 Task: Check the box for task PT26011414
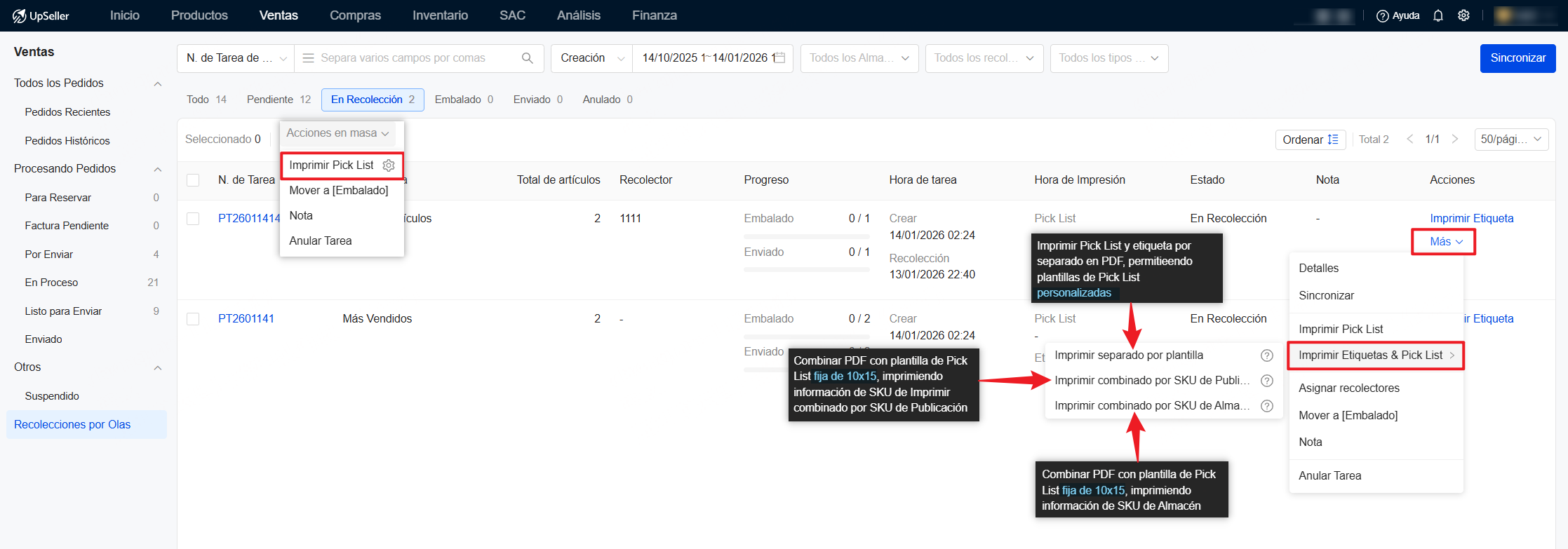(193, 219)
